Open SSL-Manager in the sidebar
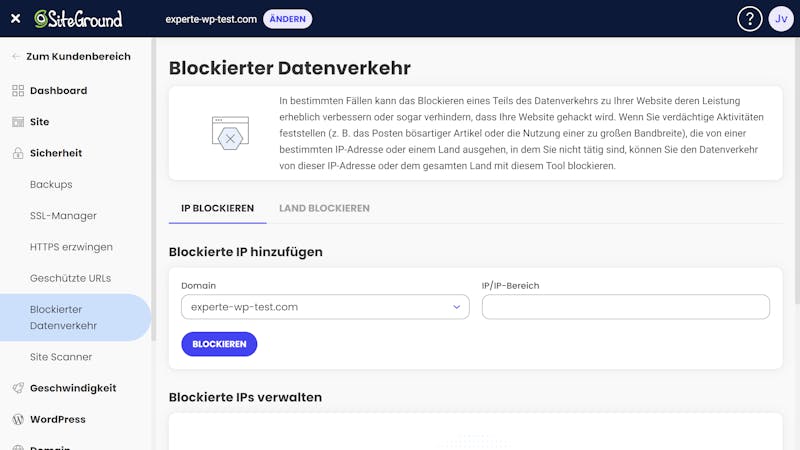Image resolution: width=800 pixels, height=450 pixels. click(x=63, y=216)
